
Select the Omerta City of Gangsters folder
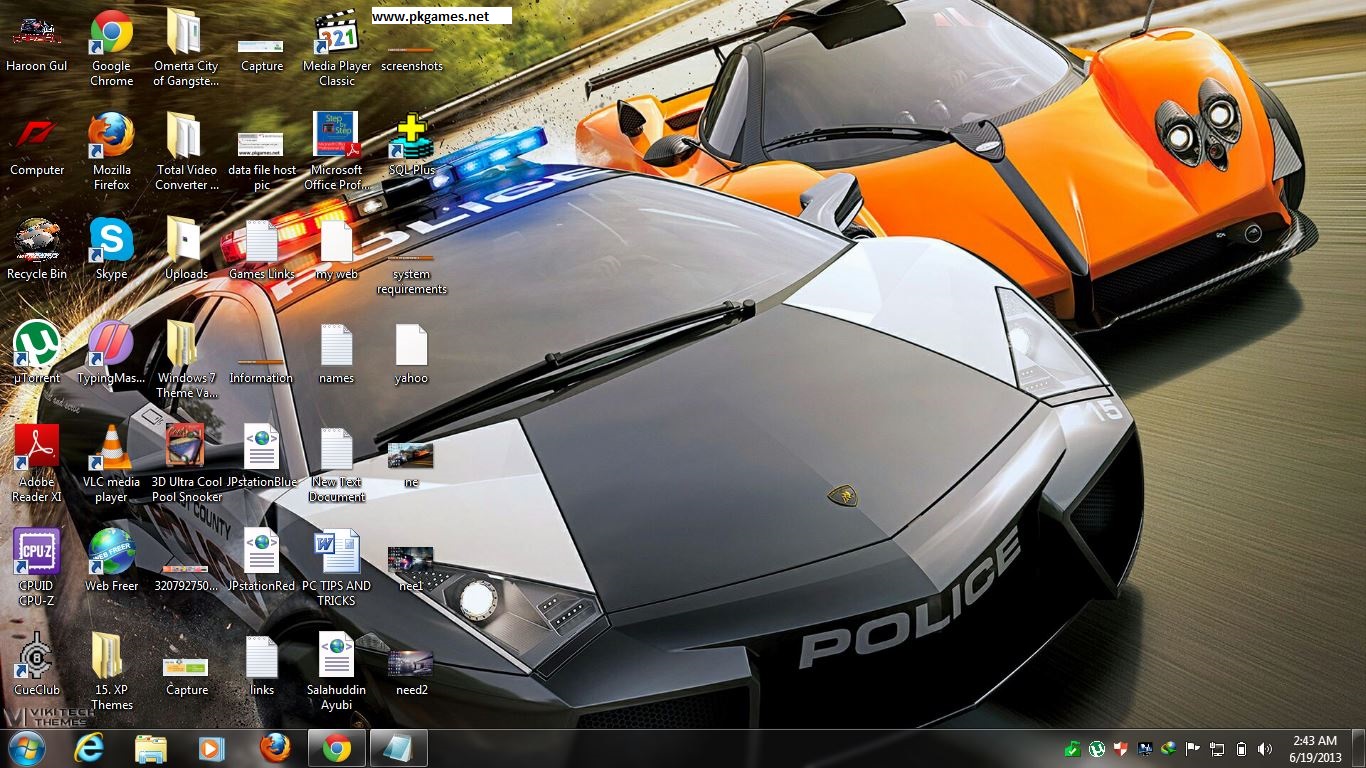186,48
